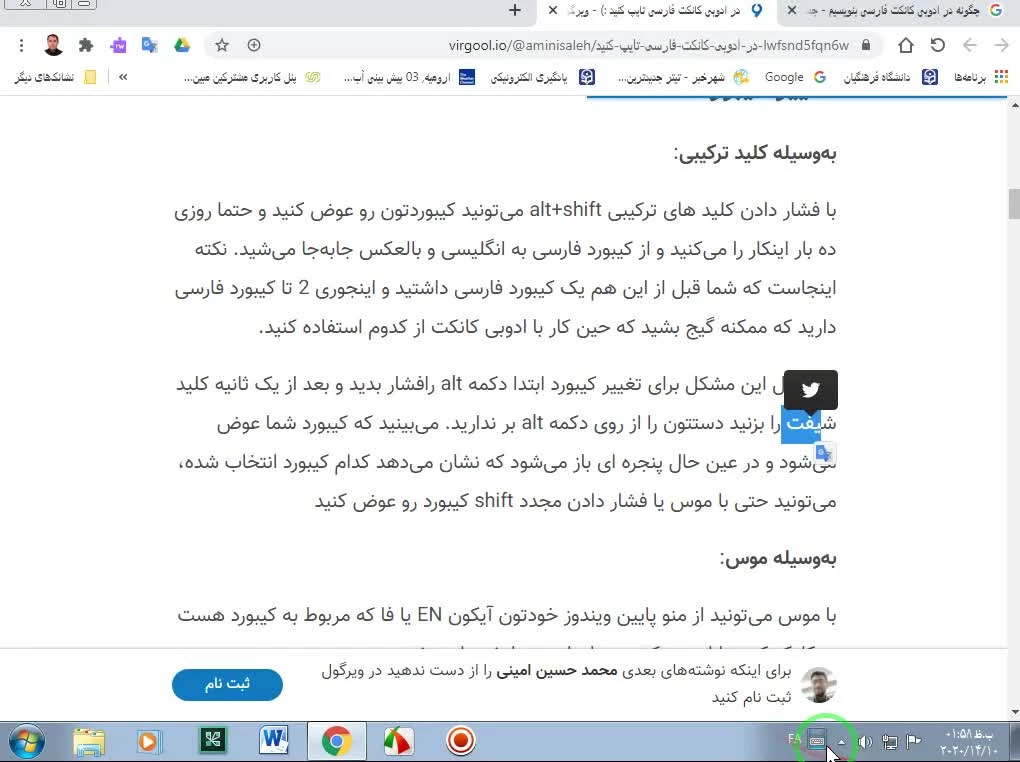1020x762 pixels.
Task: Open the Google Drive extension
Action: click(x=182, y=45)
